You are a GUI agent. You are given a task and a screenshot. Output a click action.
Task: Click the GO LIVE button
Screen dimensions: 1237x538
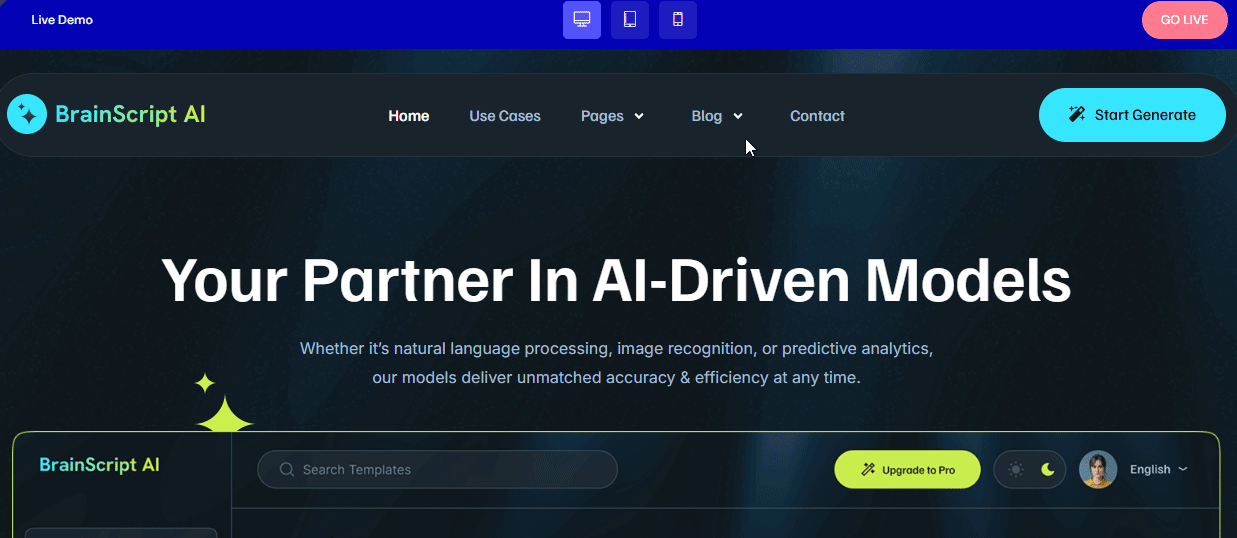(x=1184, y=20)
